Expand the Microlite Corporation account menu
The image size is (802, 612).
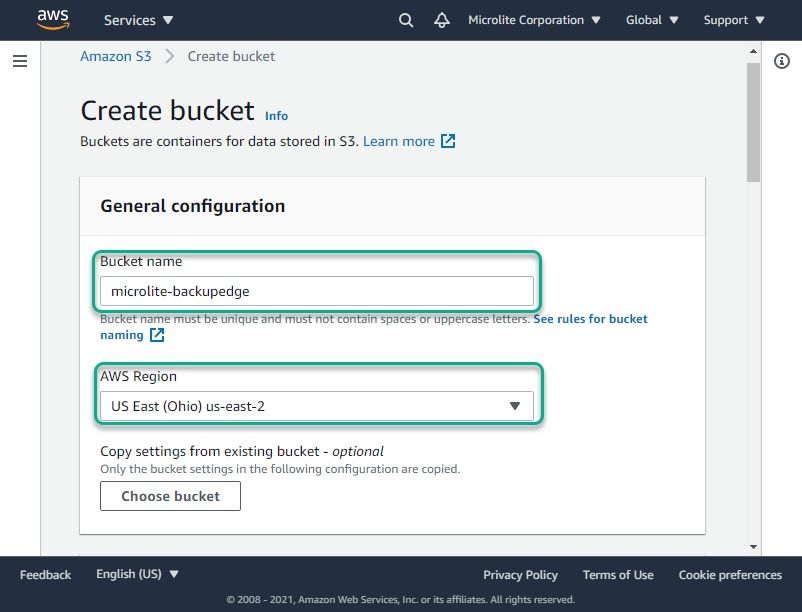point(534,20)
